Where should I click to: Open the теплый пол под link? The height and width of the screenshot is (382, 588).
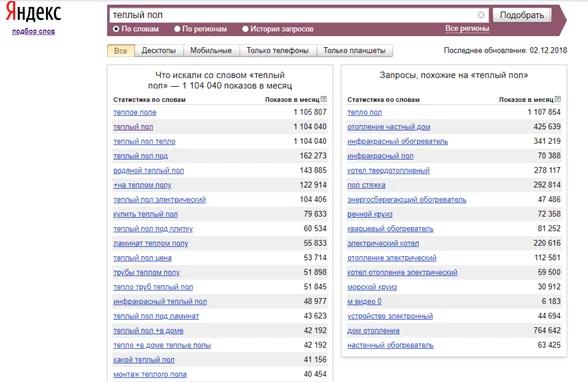[140, 156]
